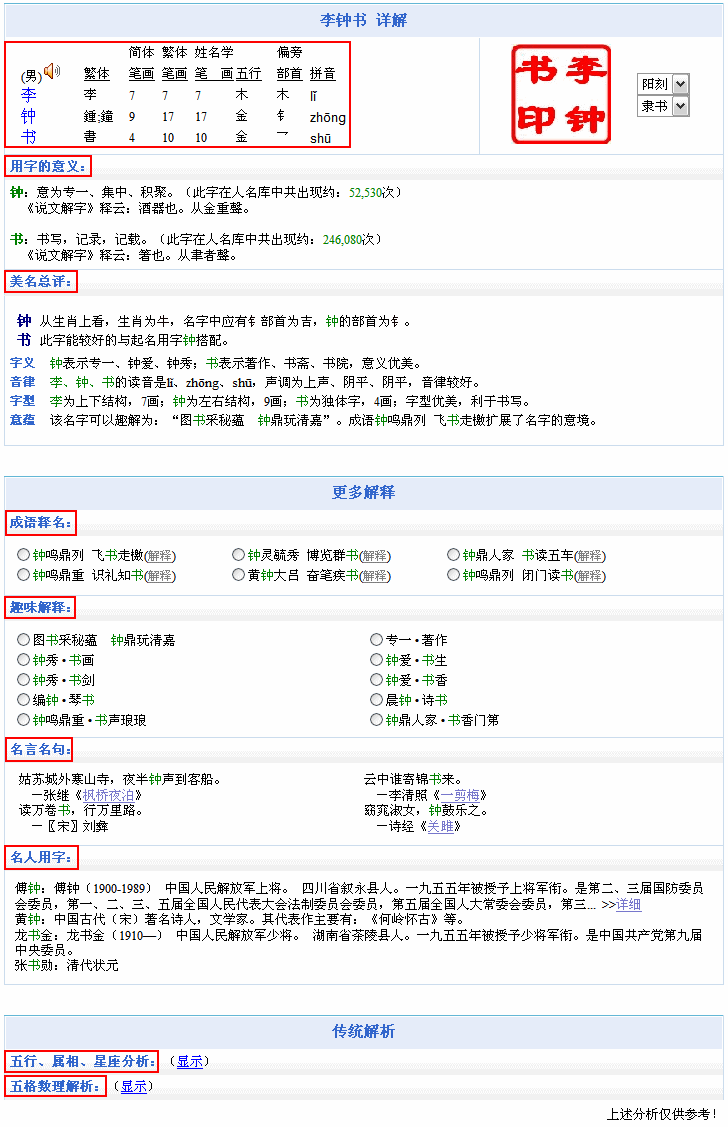728x1127 pixels.
Task: Play name pronunciation with the speaker icon
Action: [52, 71]
